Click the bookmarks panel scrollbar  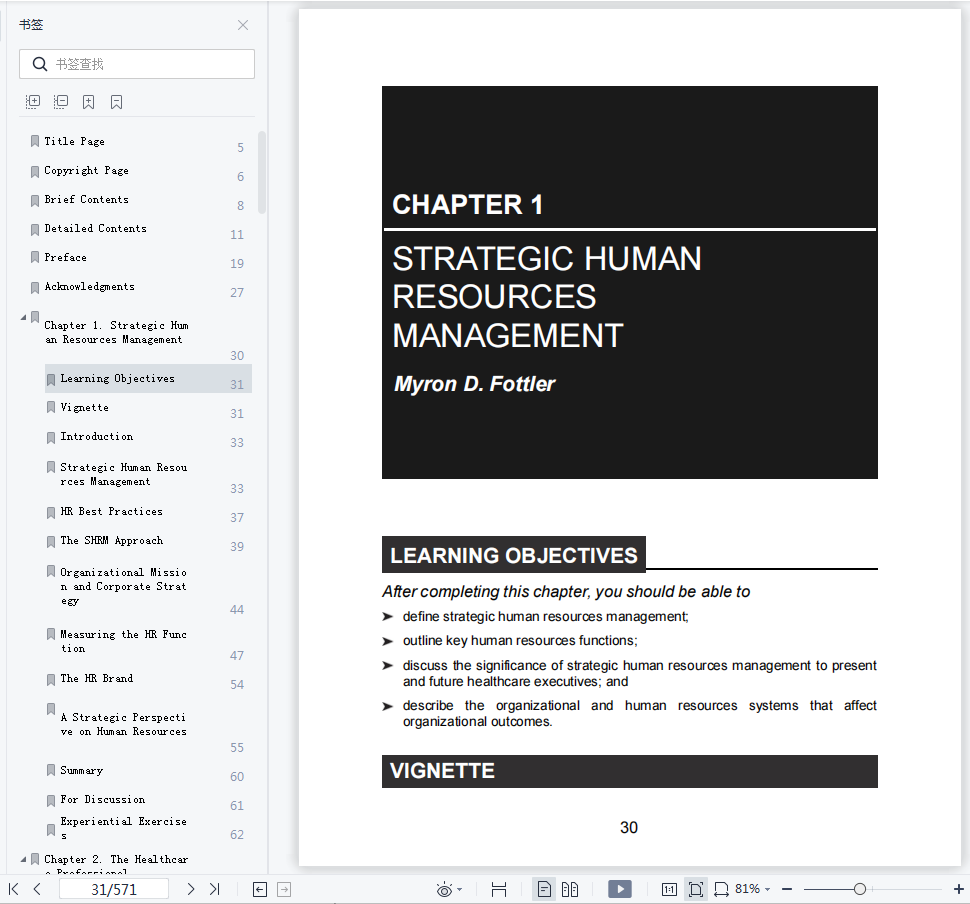262,172
